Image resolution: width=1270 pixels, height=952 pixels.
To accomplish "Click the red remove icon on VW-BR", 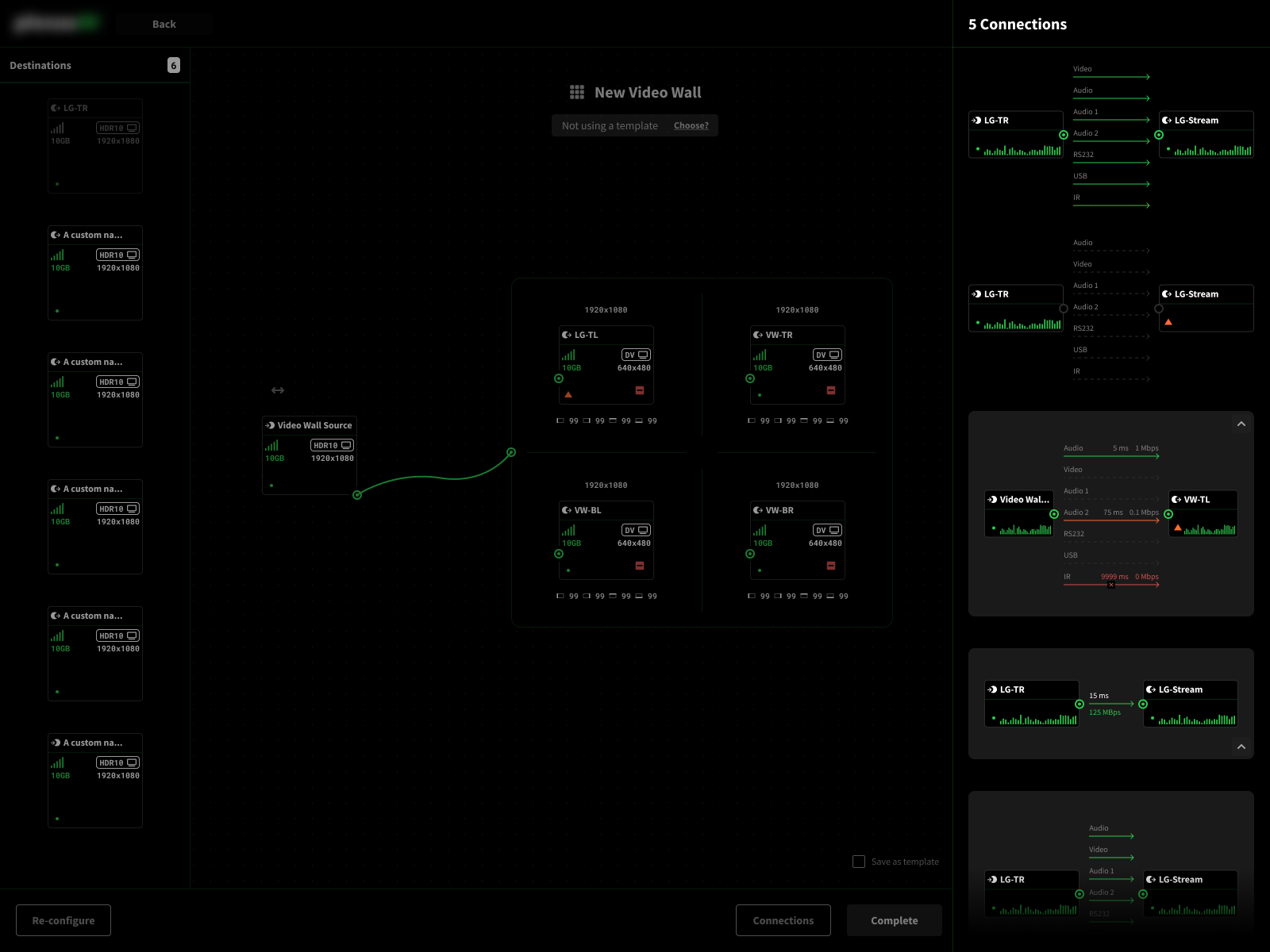I will pos(831,566).
